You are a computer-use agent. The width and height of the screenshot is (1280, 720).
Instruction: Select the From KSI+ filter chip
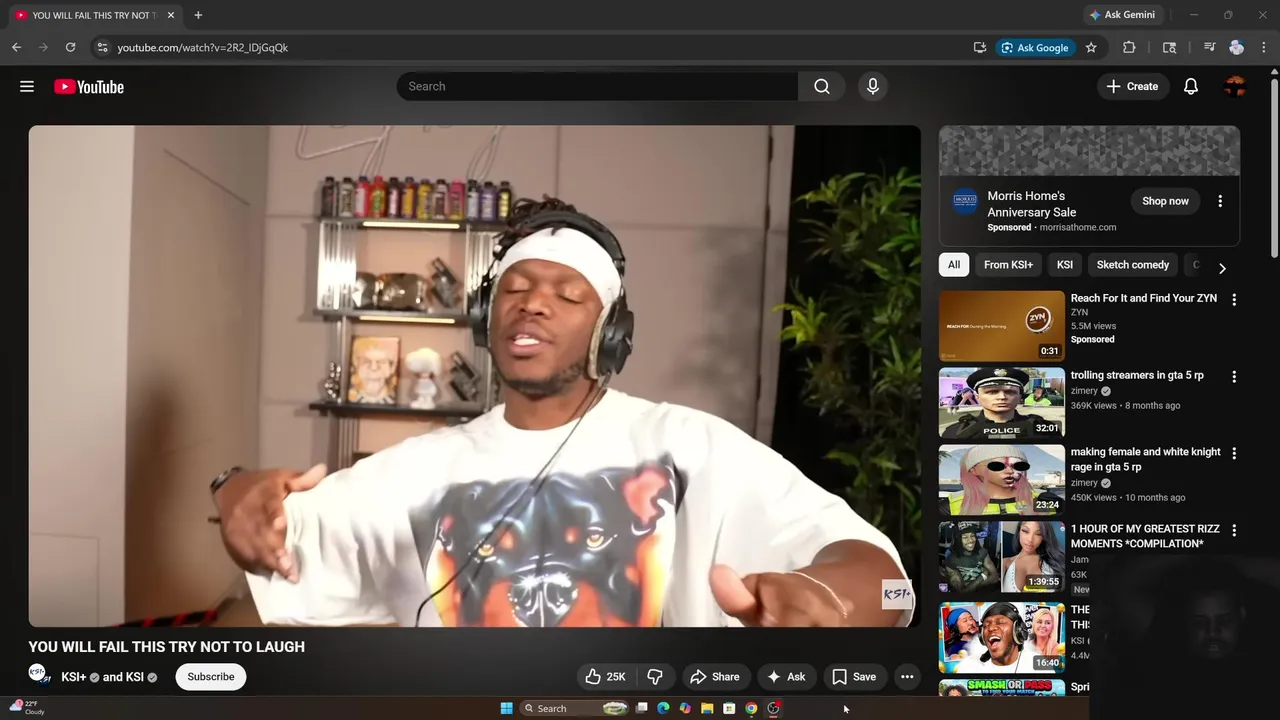(1008, 265)
